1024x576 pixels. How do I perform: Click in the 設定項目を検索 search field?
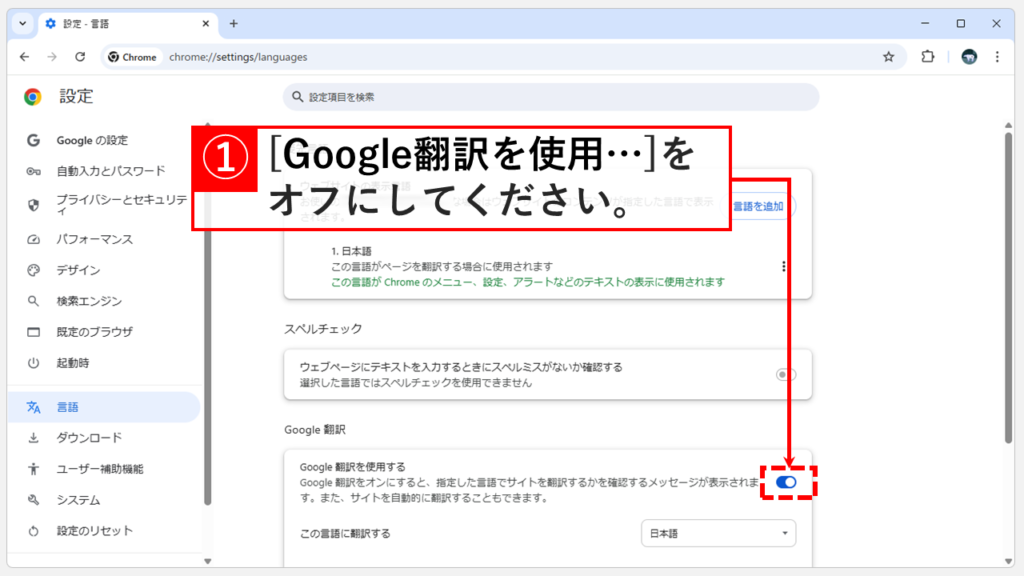click(550, 97)
